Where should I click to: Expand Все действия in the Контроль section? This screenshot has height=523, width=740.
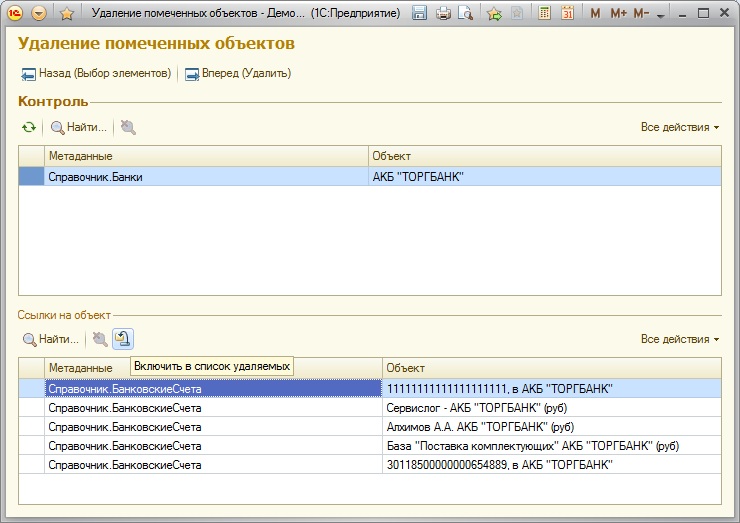click(x=680, y=127)
